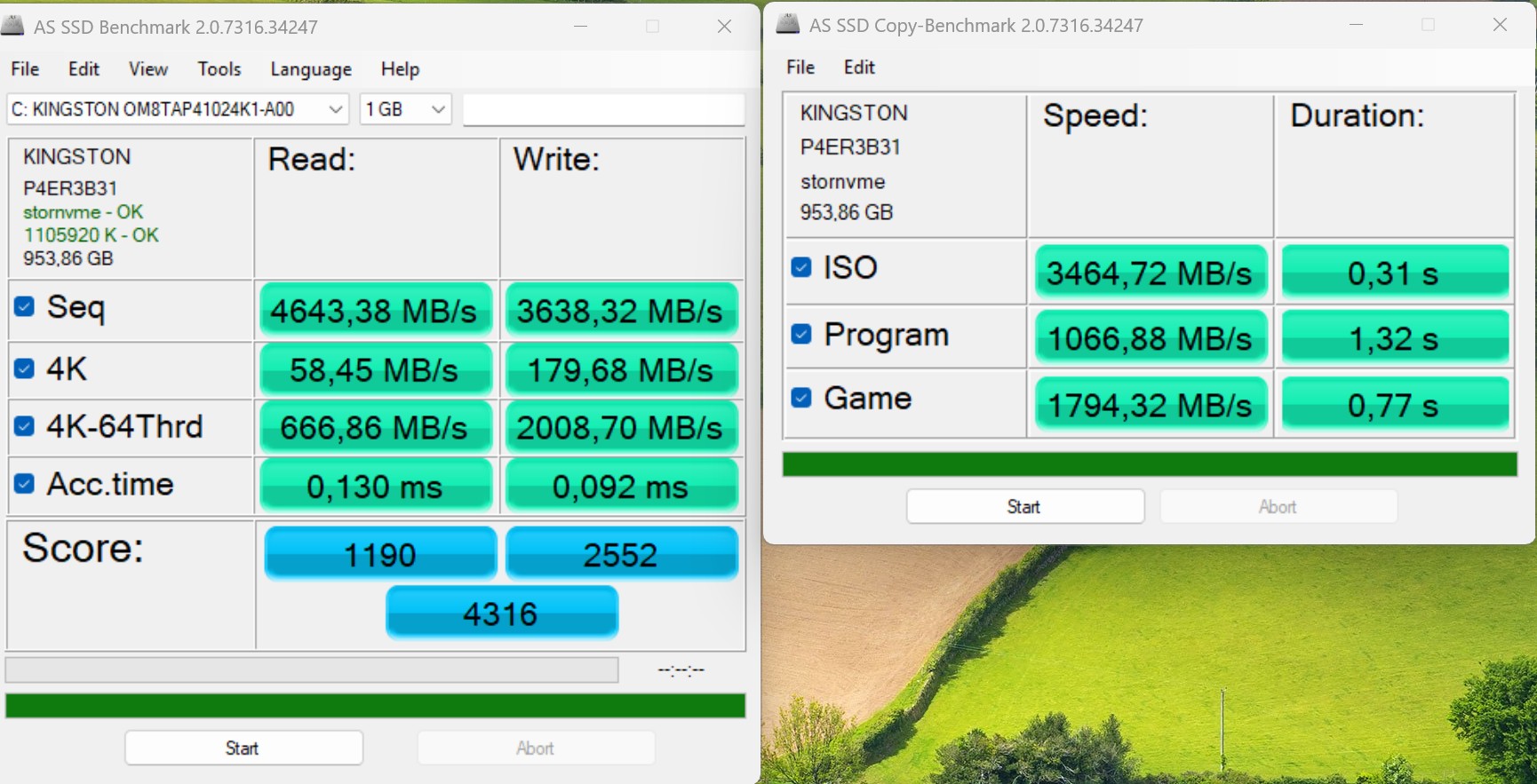Disable the ISO copy test checkbox

(801, 267)
